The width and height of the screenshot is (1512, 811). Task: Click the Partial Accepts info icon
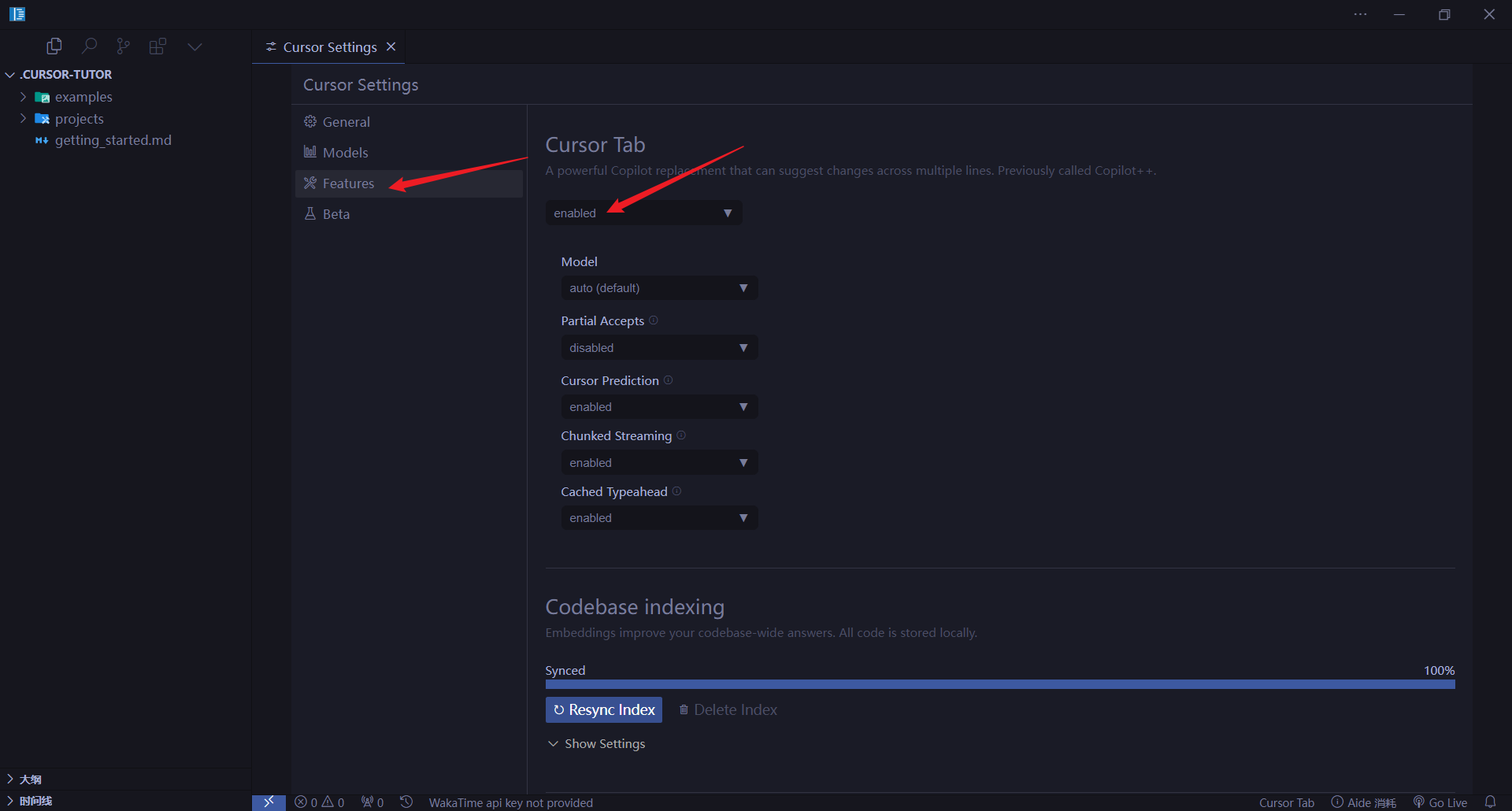coord(654,320)
